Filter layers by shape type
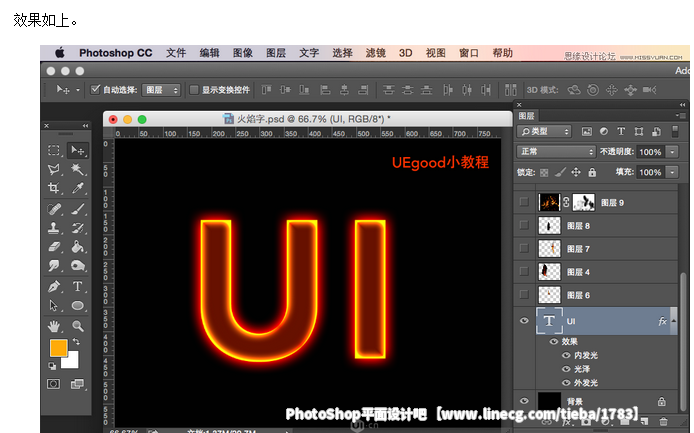The width and height of the screenshot is (694, 433). click(639, 131)
